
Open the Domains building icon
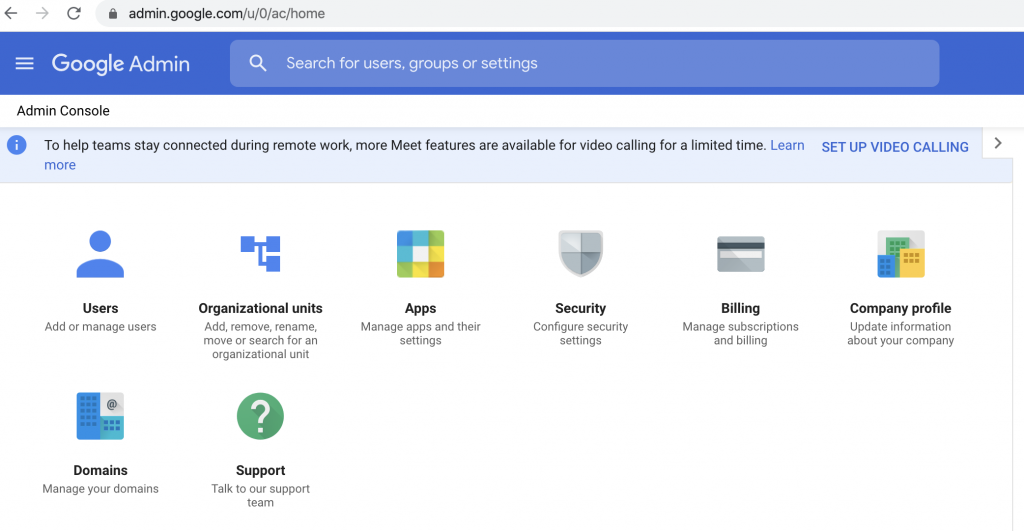(x=100, y=416)
